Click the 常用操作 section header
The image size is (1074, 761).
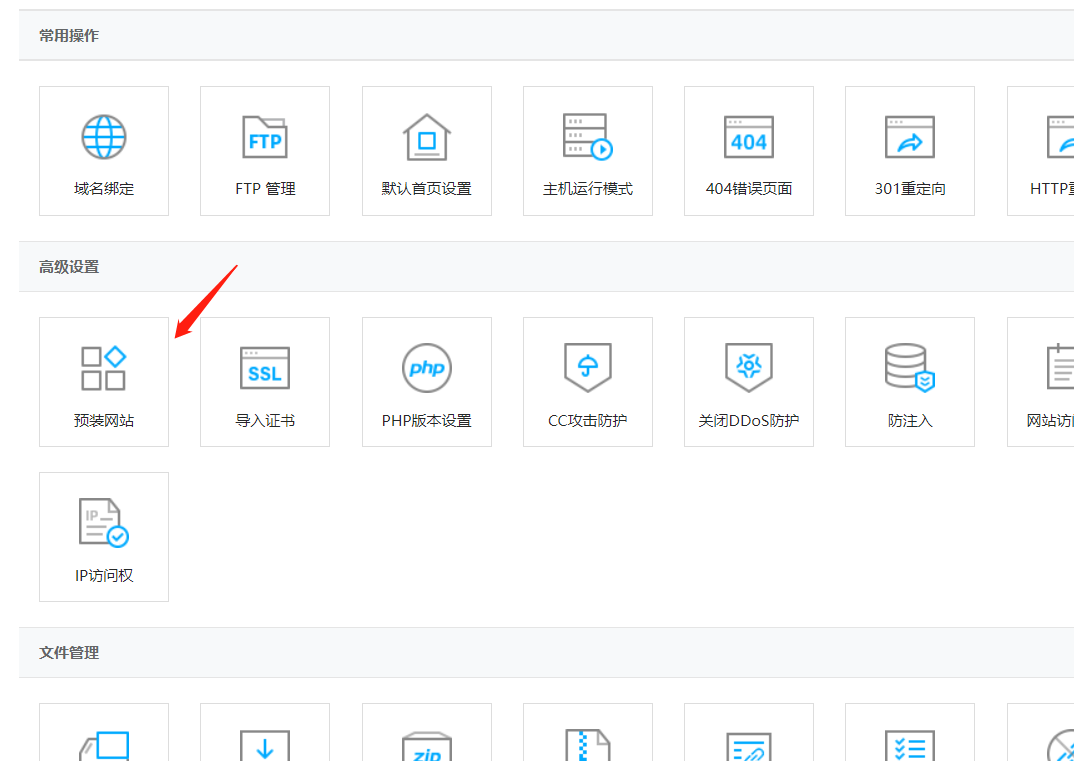coord(69,36)
